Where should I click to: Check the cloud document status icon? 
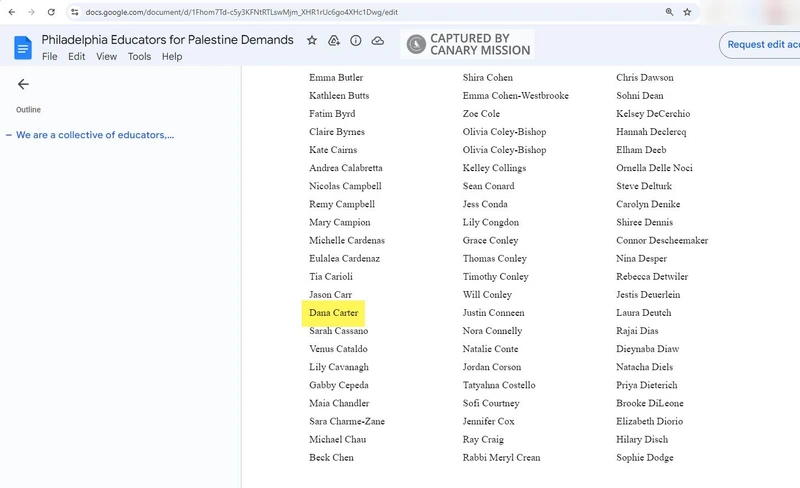[x=378, y=41]
